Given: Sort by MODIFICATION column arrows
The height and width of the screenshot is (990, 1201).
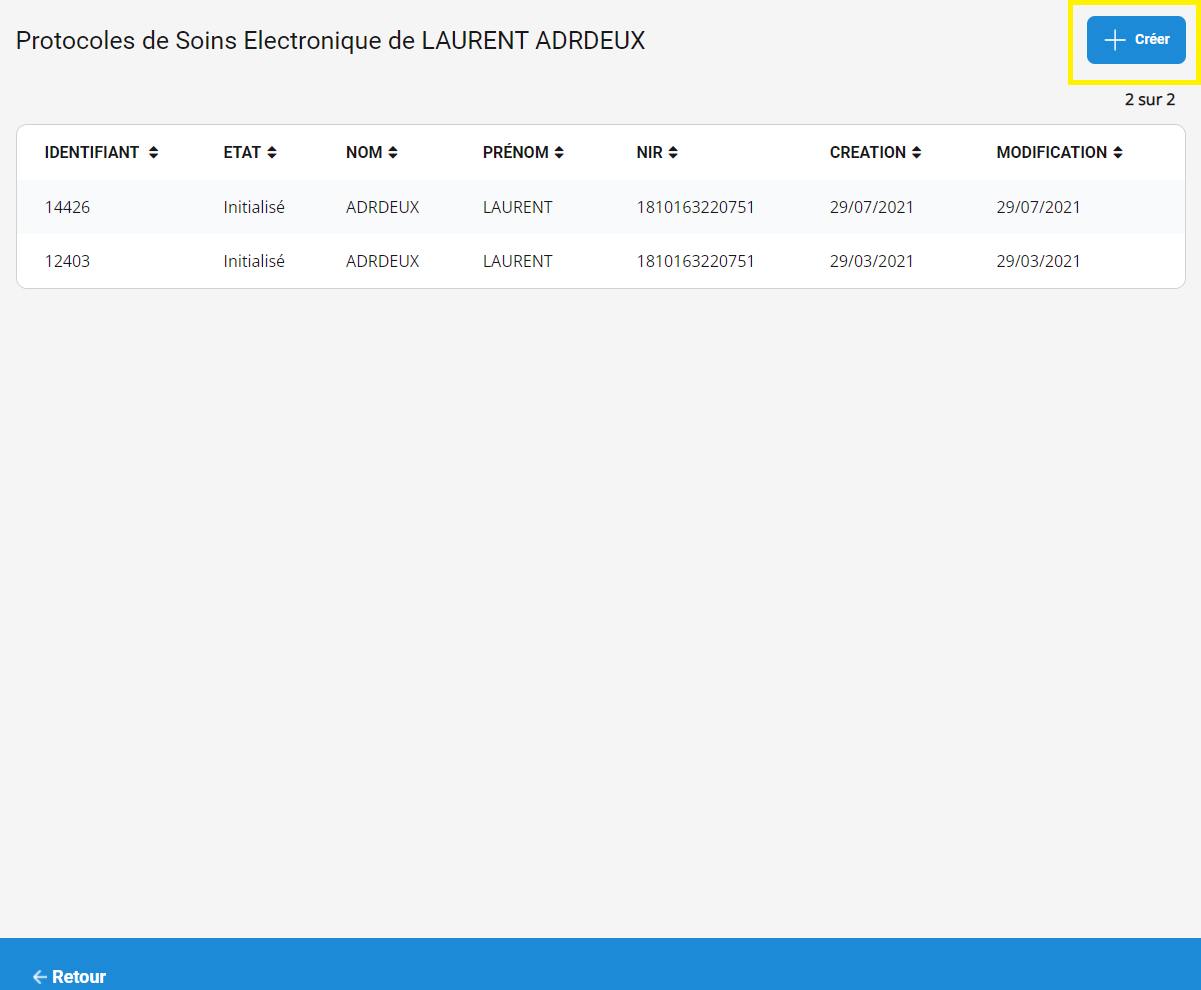Looking at the screenshot, I should (x=1117, y=153).
